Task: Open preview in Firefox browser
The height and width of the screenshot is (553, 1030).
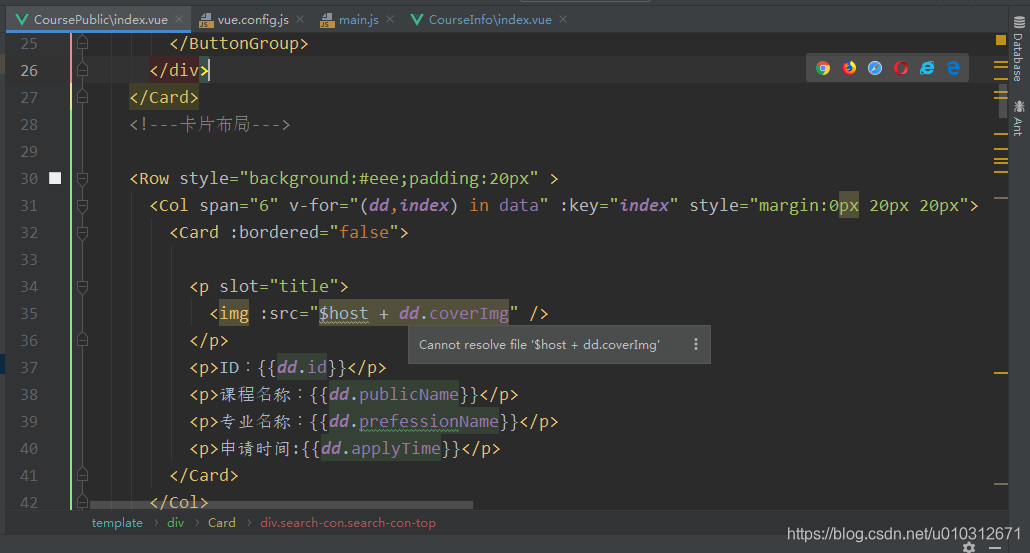Action: pyautogui.click(x=849, y=68)
